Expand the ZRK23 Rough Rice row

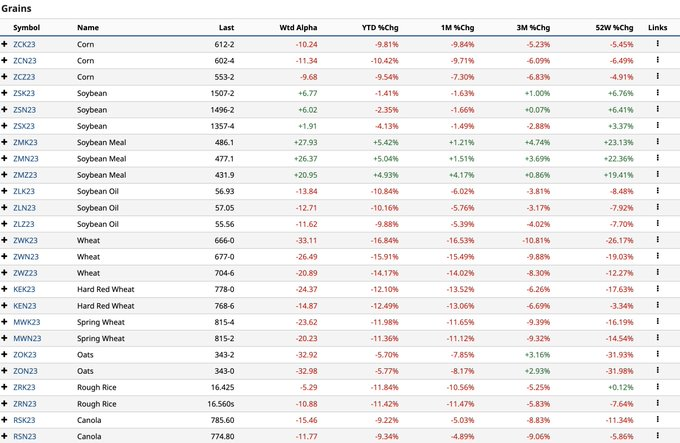click(5, 387)
